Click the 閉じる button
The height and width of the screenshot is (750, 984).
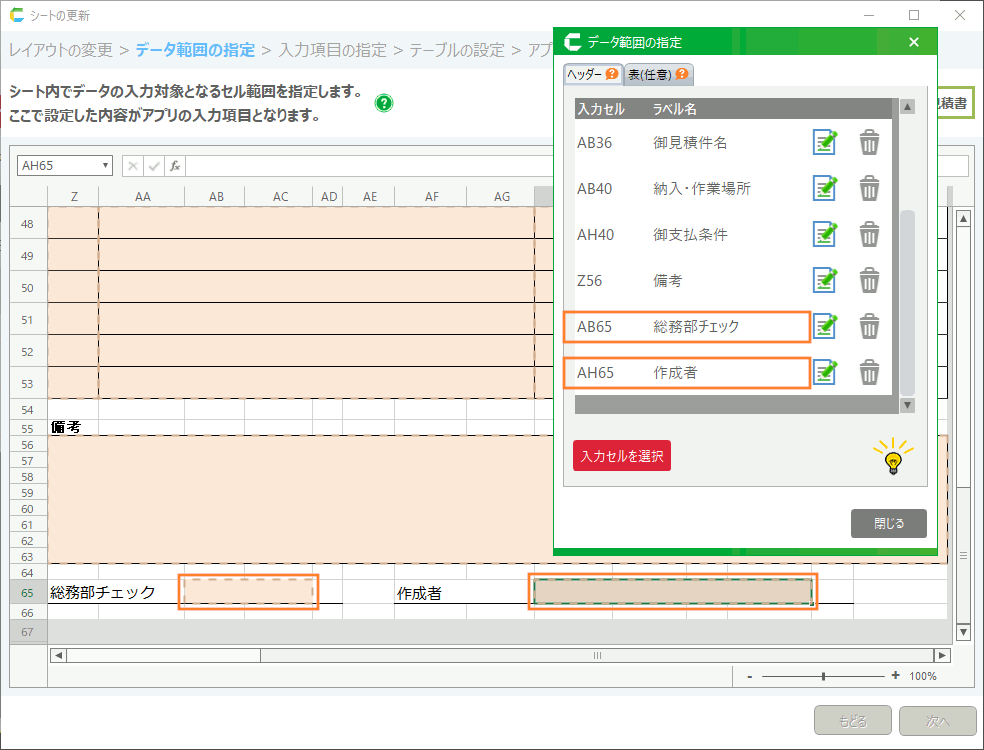tap(888, 523)
